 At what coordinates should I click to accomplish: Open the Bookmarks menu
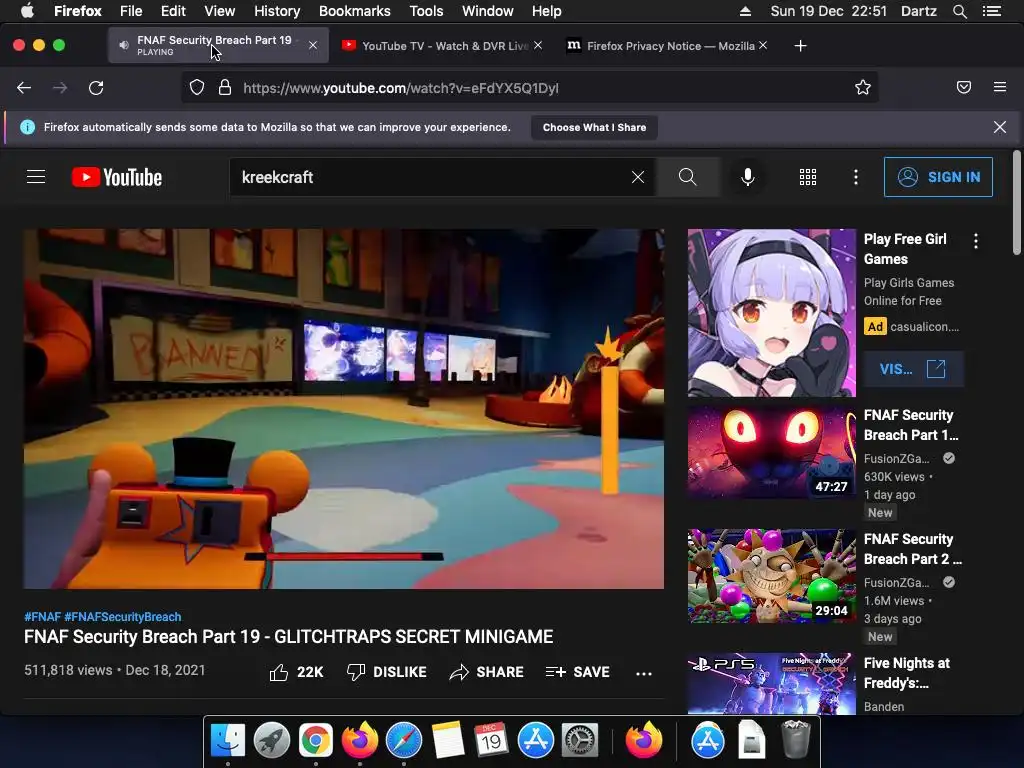355,11
